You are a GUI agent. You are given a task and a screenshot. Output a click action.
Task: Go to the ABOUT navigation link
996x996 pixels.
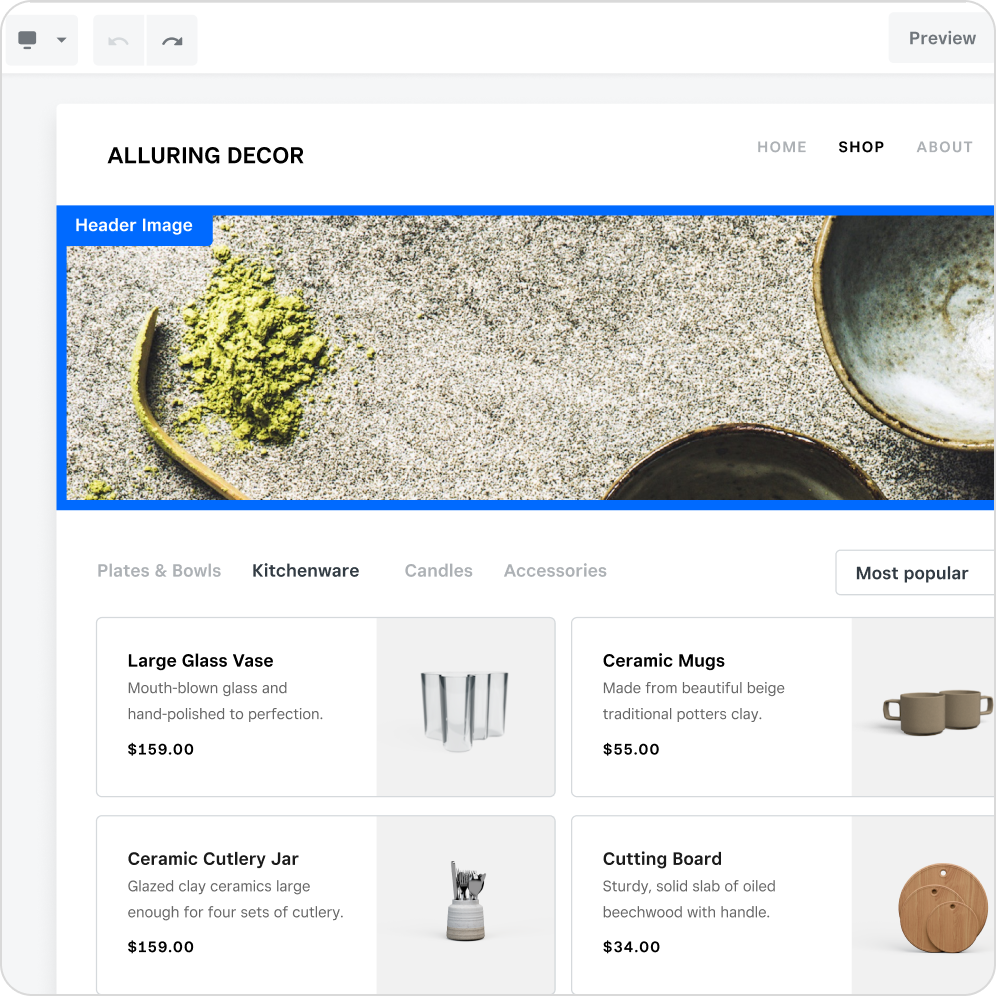[945, 147]
